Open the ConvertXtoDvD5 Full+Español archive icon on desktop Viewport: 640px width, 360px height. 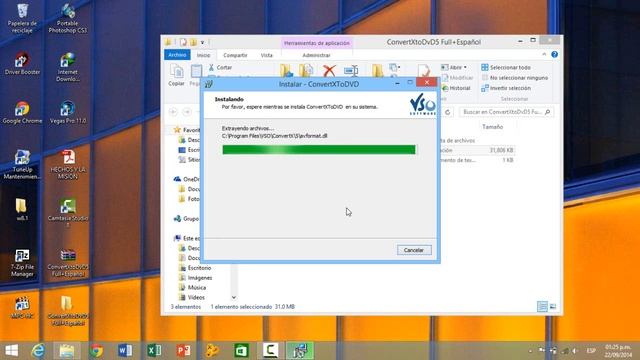[x=68, y=263]
